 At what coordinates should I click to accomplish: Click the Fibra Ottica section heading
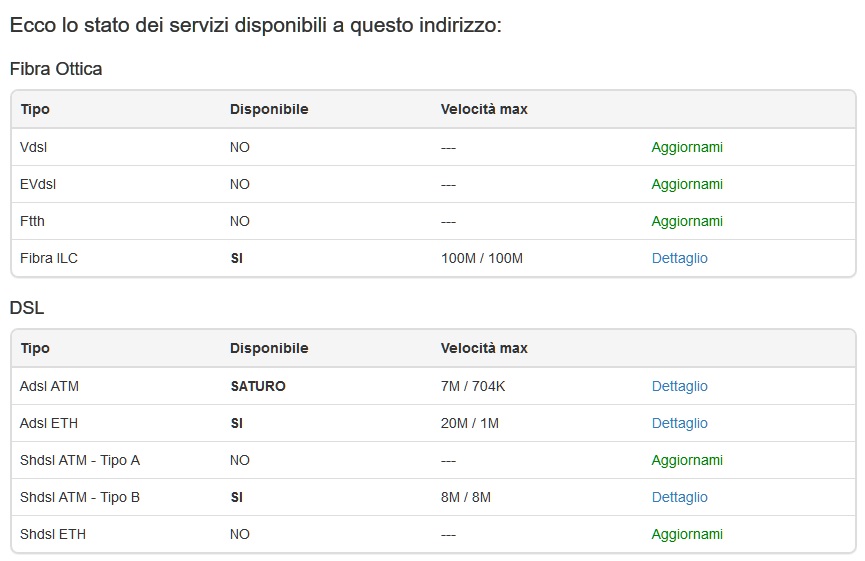click(56, 69)
